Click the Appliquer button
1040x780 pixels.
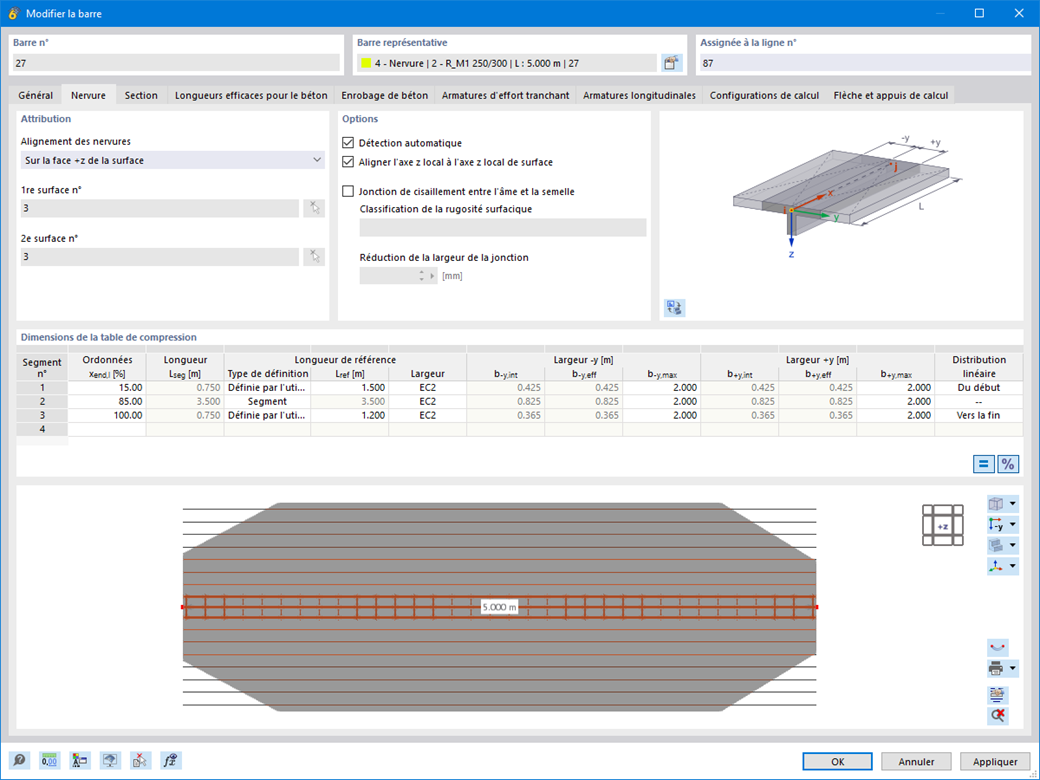pos(995,761)
